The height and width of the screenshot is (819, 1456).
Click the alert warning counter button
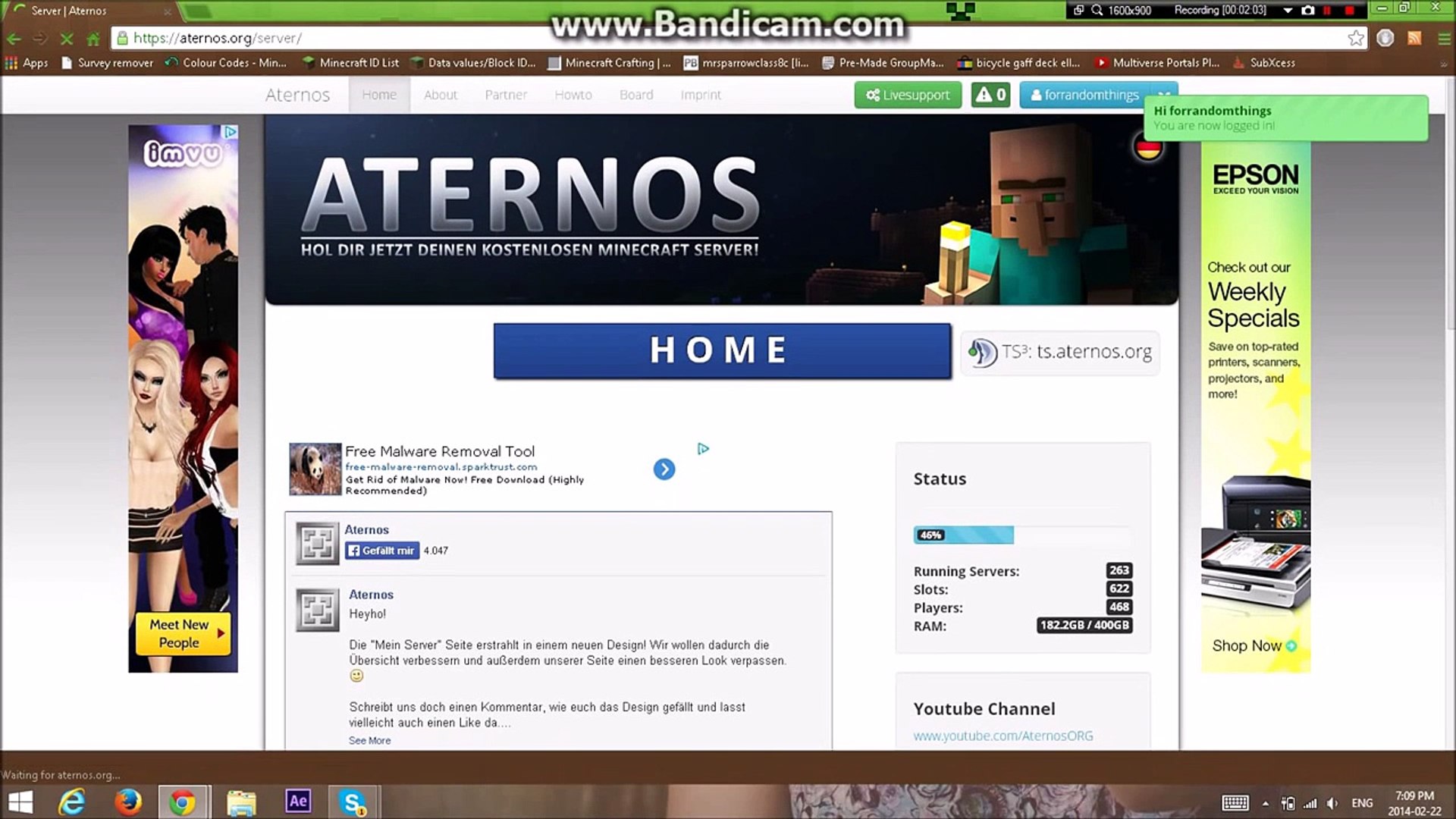click(x=990, y=95)
